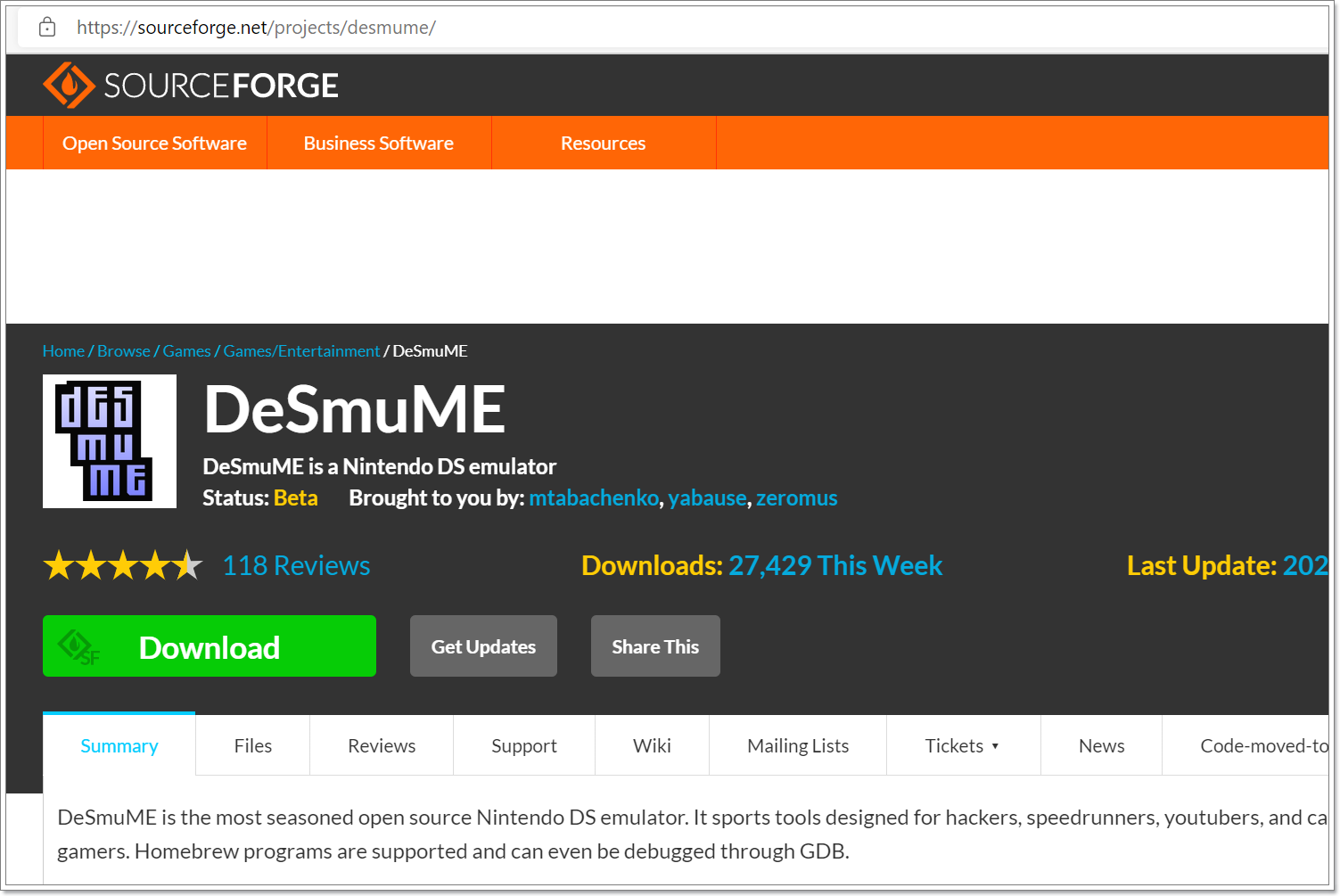Click the SOURCEFORGE wordmark text
1340x896 pixels.
click(x=221, y=86)
